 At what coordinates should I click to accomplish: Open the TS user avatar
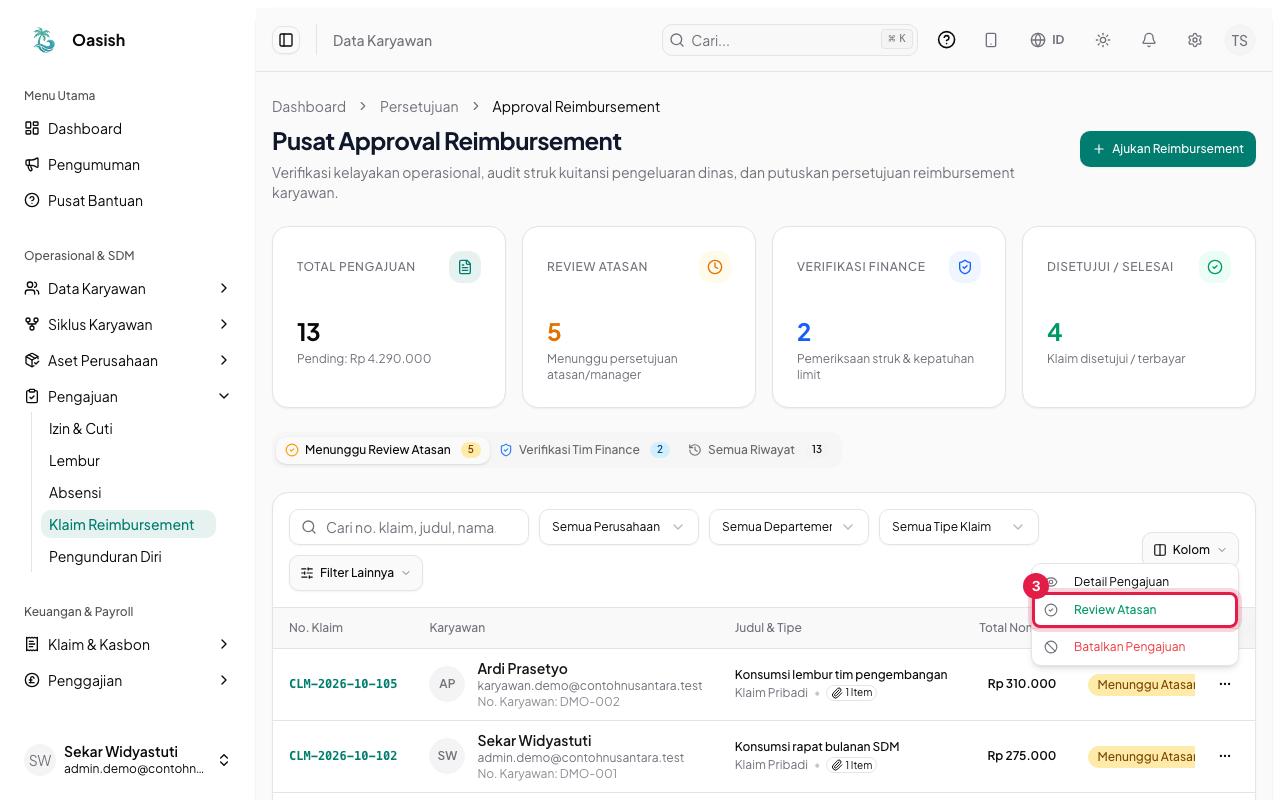point(1239,40)
